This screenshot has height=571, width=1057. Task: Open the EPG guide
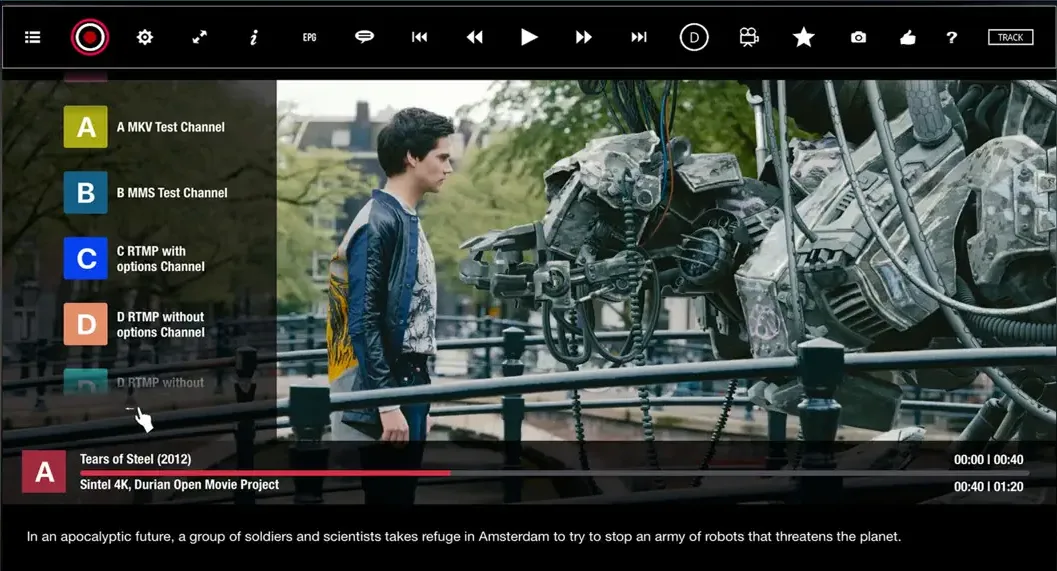(309, 38)
